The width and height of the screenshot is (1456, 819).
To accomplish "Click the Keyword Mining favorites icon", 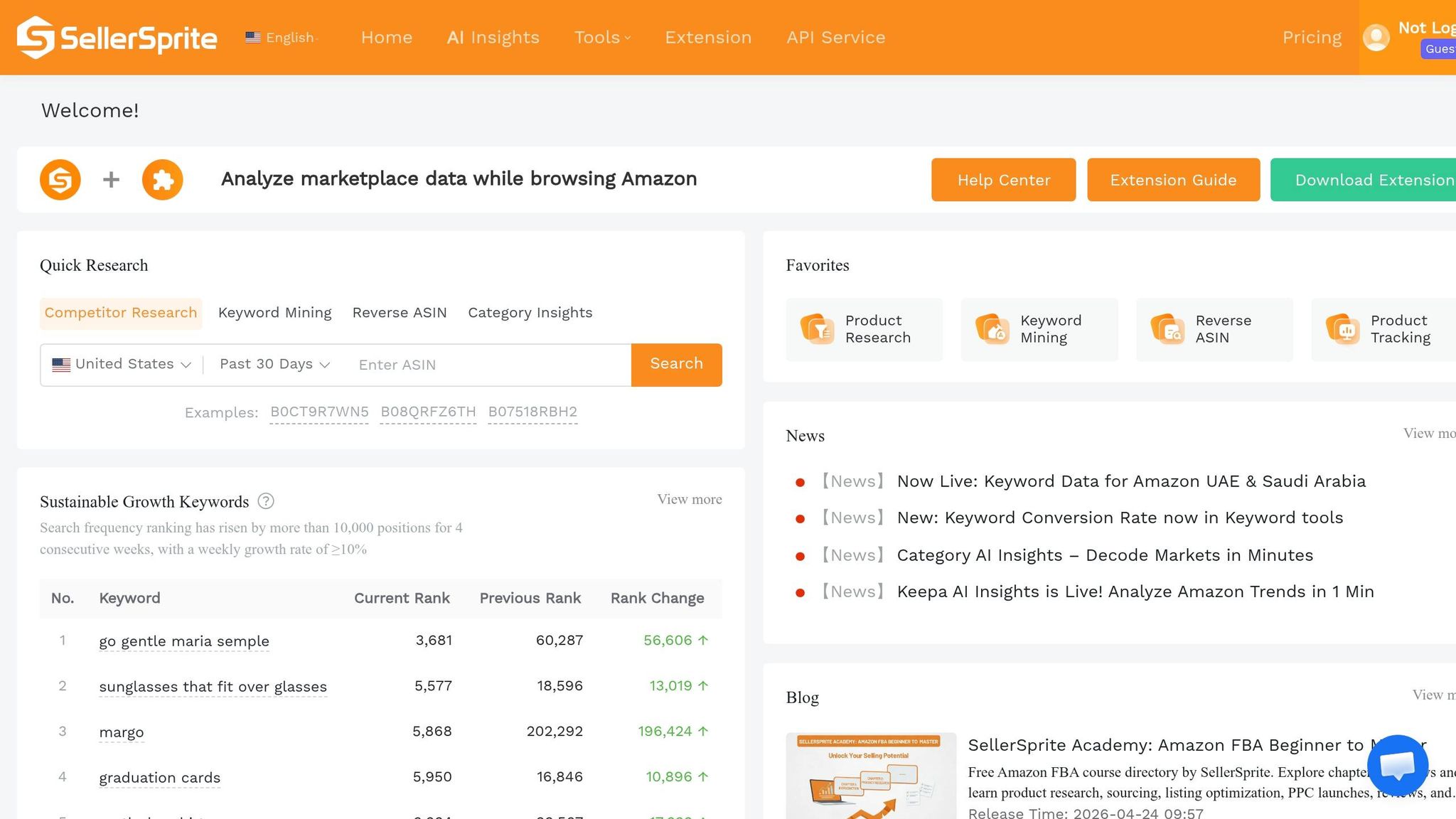I will pos(992,329).
